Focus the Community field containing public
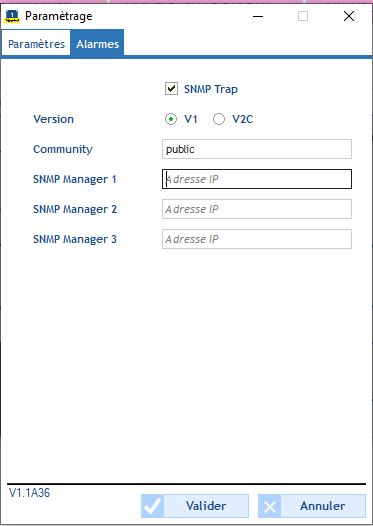This screenshot has height=526, width=373. coord(257,149)
